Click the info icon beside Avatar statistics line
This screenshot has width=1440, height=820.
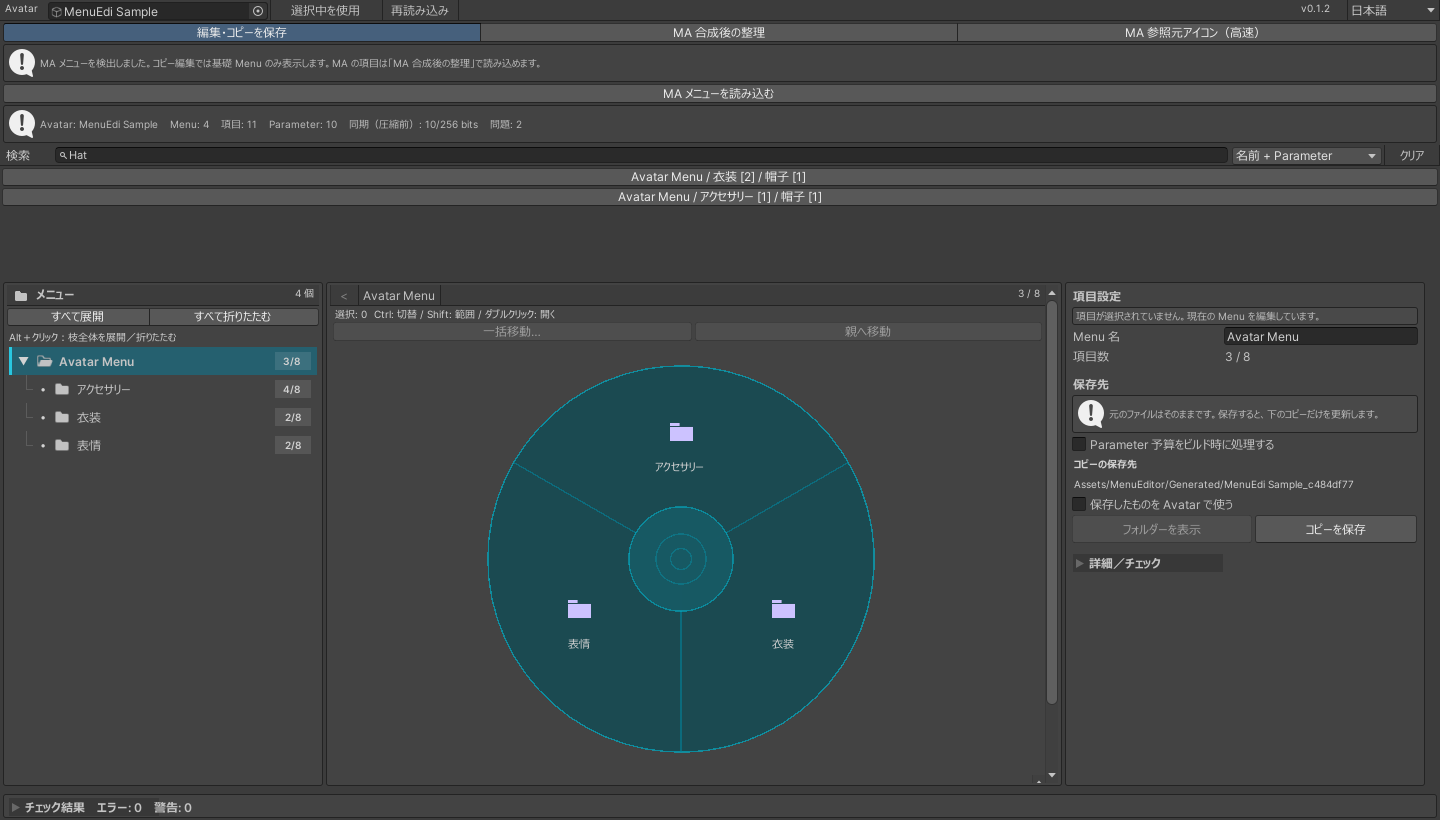pyautogui.click(x=22, y=123)
